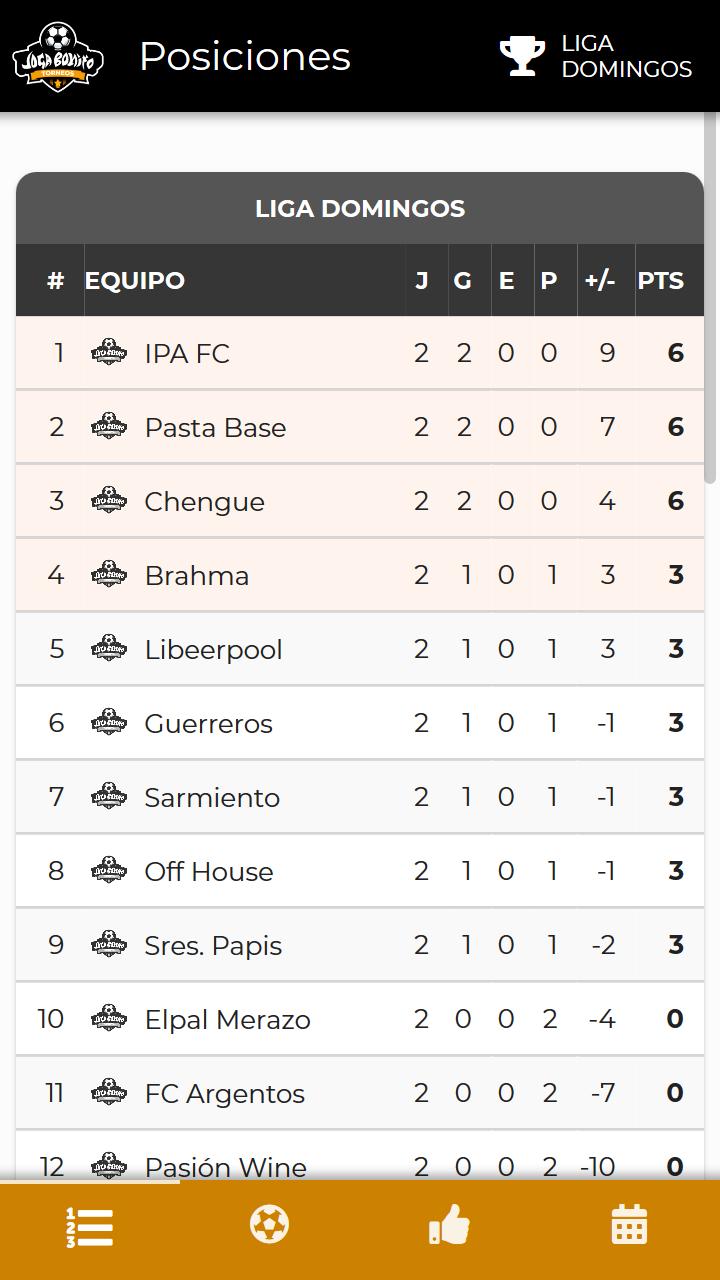
Task: Click the Chengue team badge
Action: tap(109, 500)
